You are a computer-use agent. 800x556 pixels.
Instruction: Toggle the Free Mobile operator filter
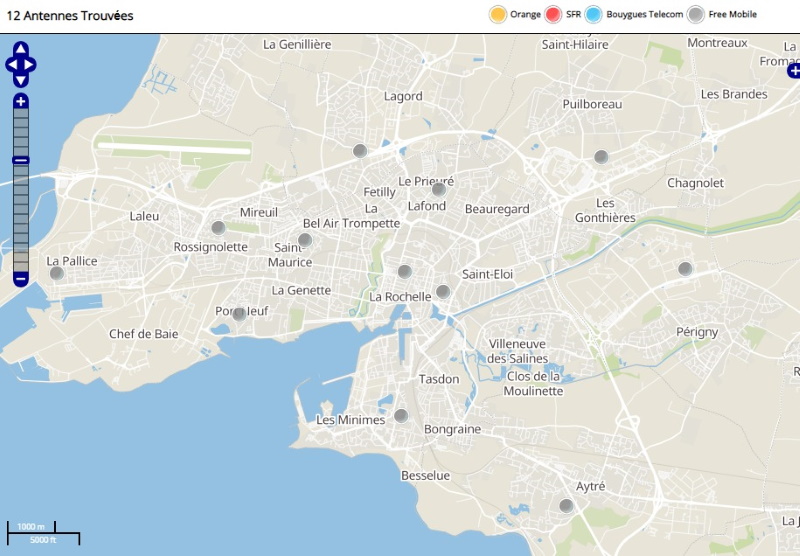[695, 14]
